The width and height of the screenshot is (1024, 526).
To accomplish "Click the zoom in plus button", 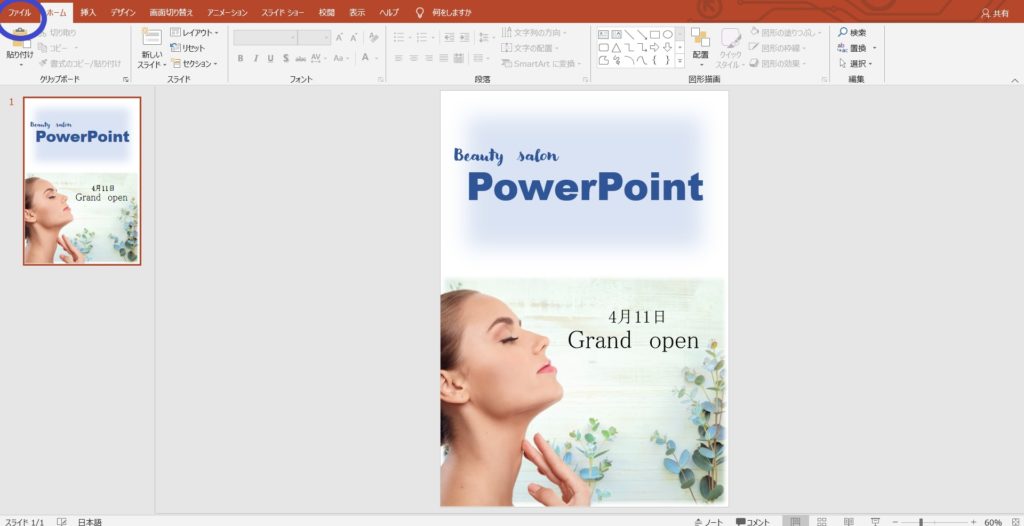I will (973, 522).
